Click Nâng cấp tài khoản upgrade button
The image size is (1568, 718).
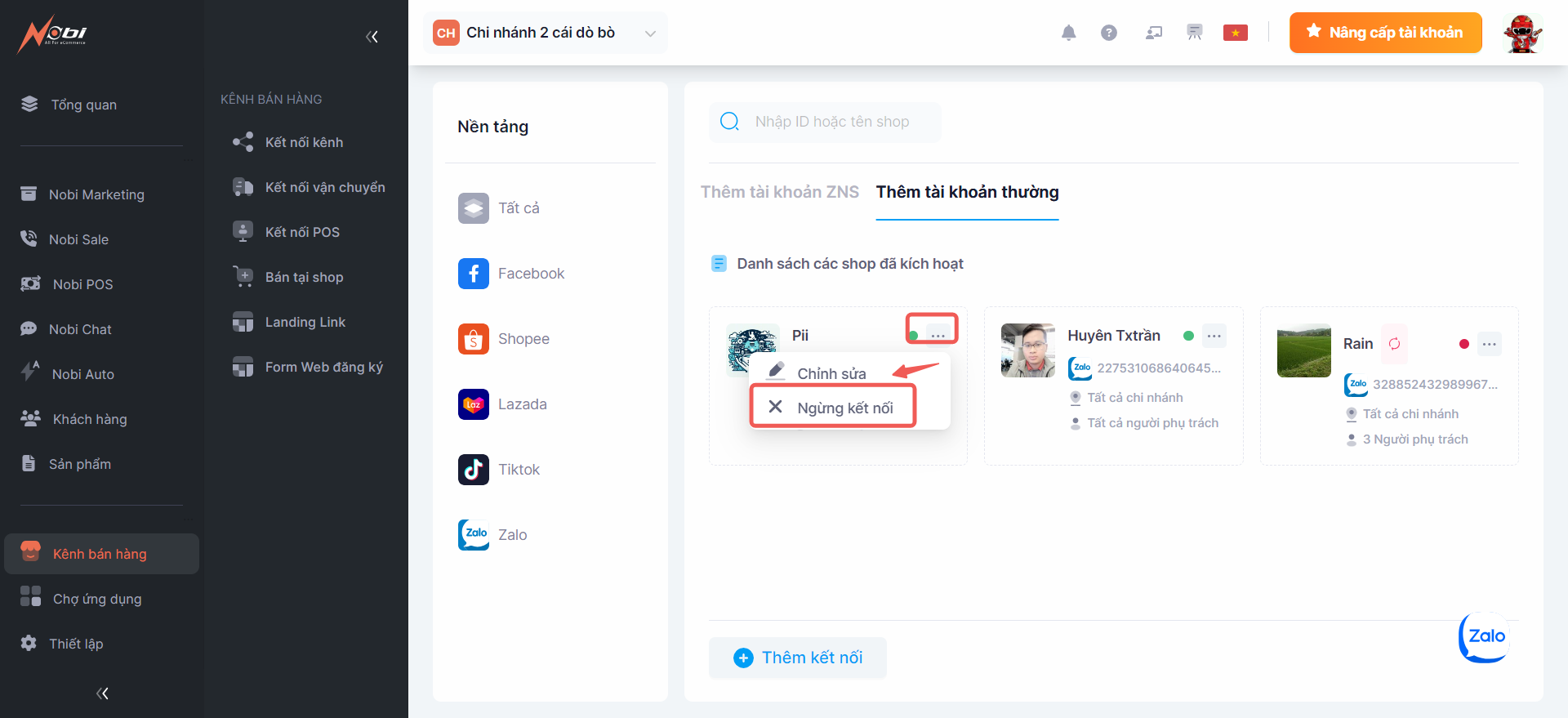coord(1385,33)
